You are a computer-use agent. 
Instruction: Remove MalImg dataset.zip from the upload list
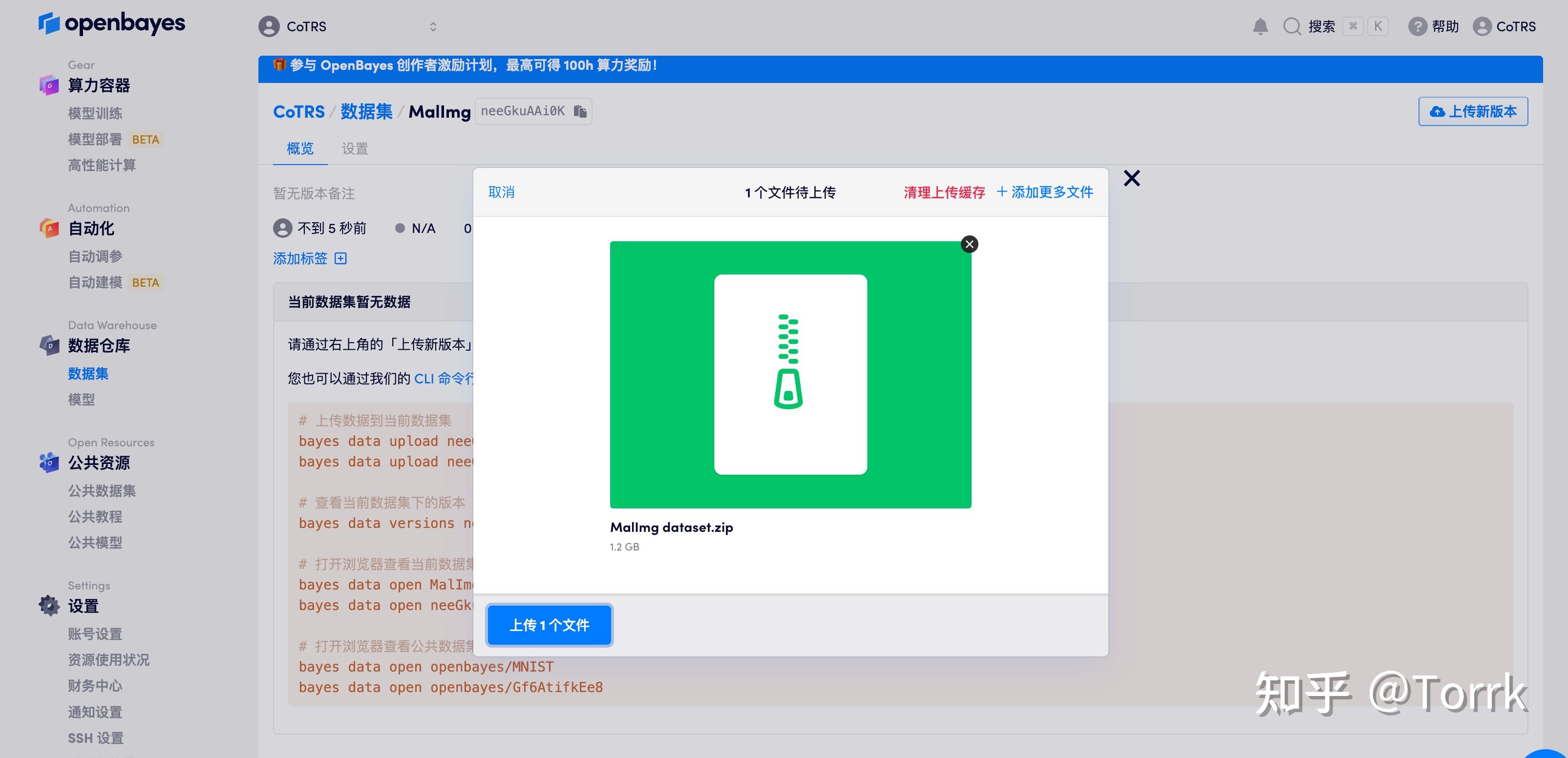(969, 244)
